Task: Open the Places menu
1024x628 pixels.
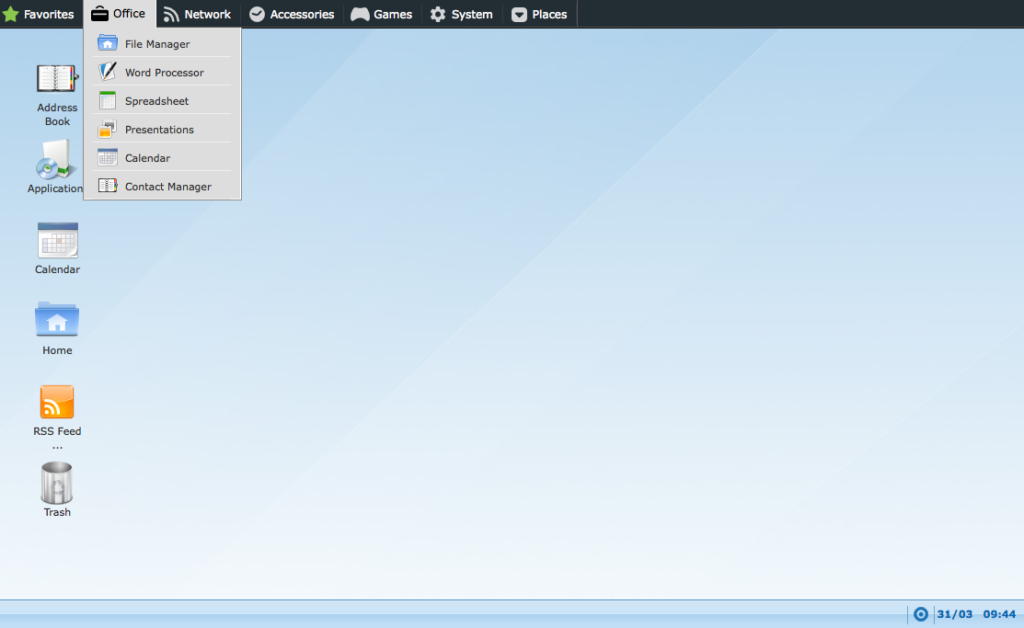Action: [539, 14]
